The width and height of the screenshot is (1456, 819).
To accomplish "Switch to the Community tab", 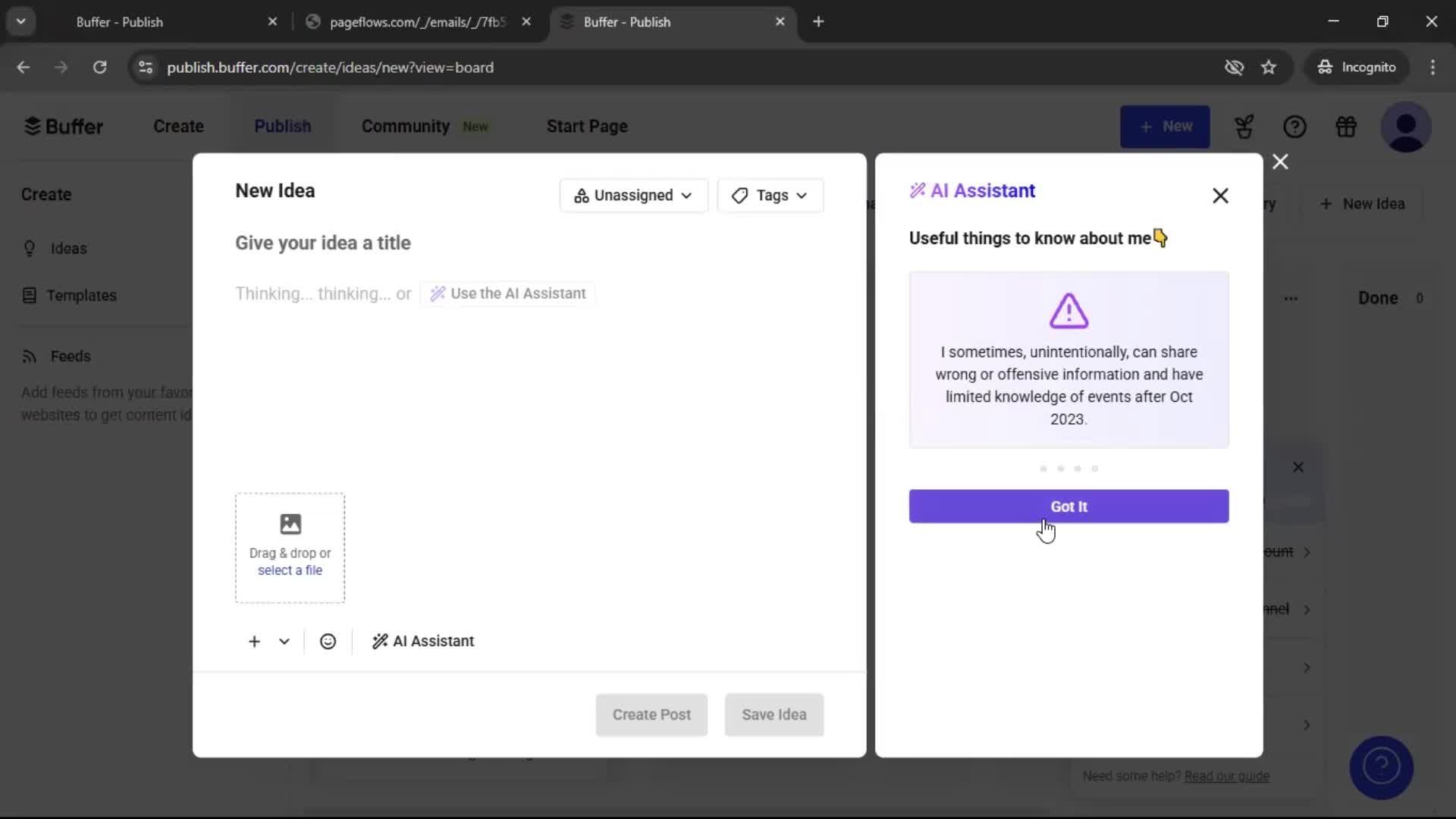I will click(406, 126).
